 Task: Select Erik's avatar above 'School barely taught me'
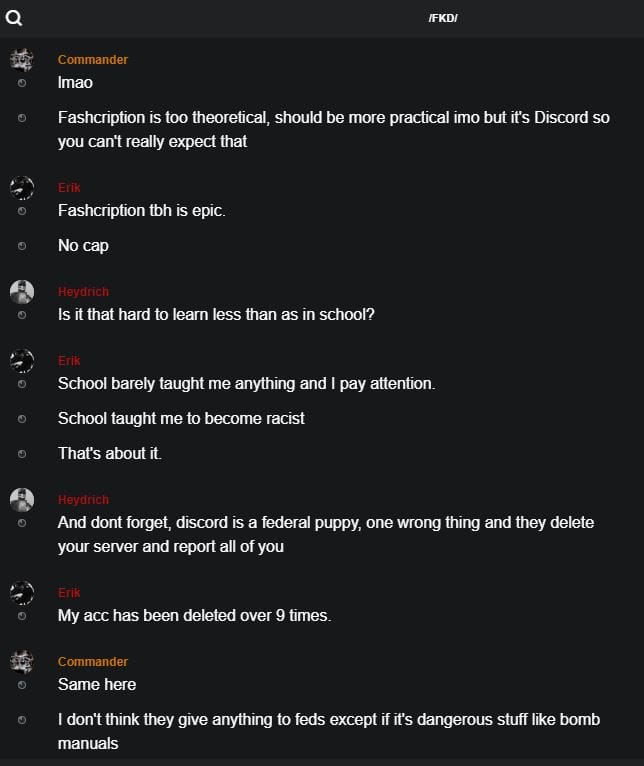pos(22,360)
